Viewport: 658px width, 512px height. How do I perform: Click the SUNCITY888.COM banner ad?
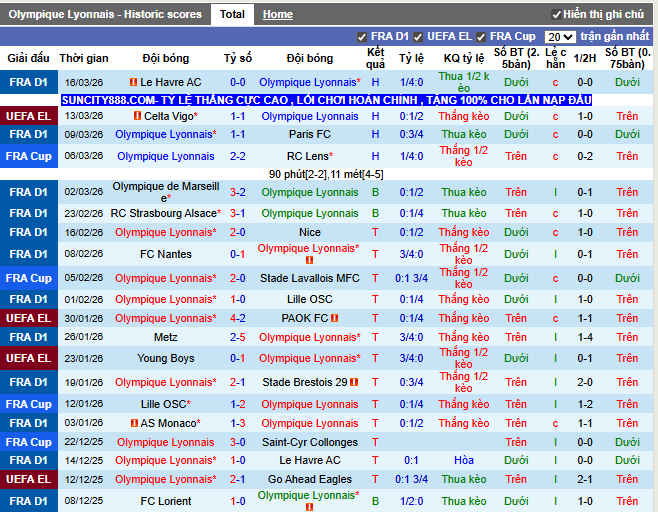click(x=326, y=100)
